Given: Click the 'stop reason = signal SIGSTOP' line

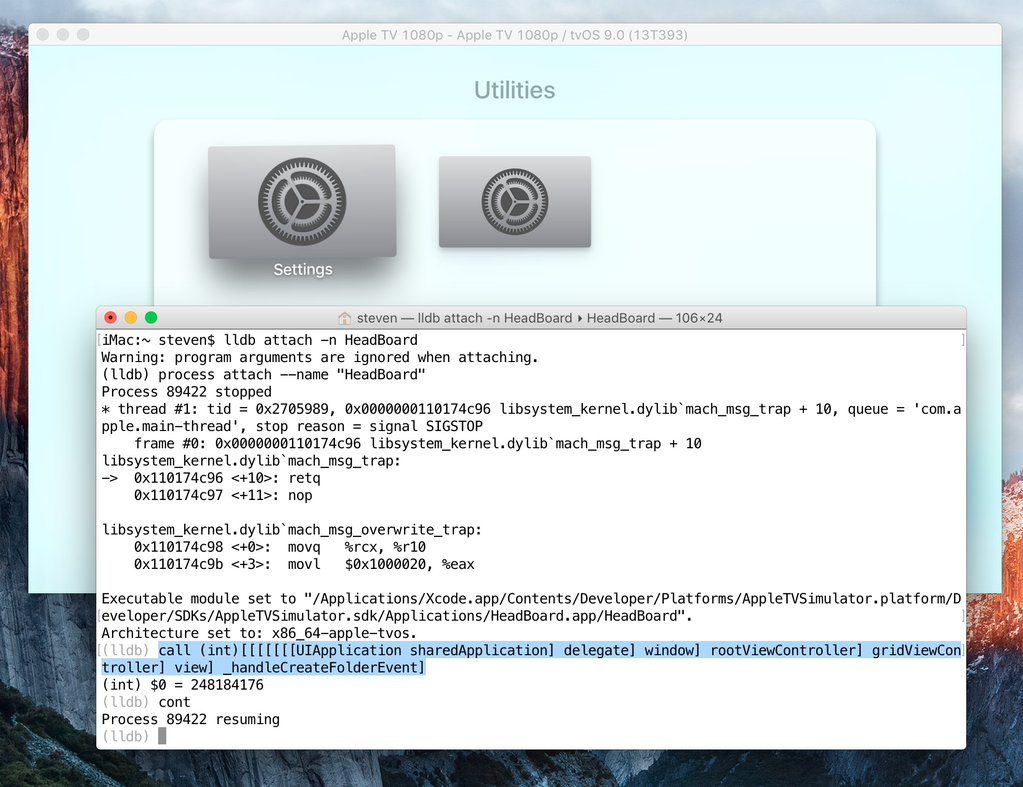Looking at the screenshot, I should (292, 426).
